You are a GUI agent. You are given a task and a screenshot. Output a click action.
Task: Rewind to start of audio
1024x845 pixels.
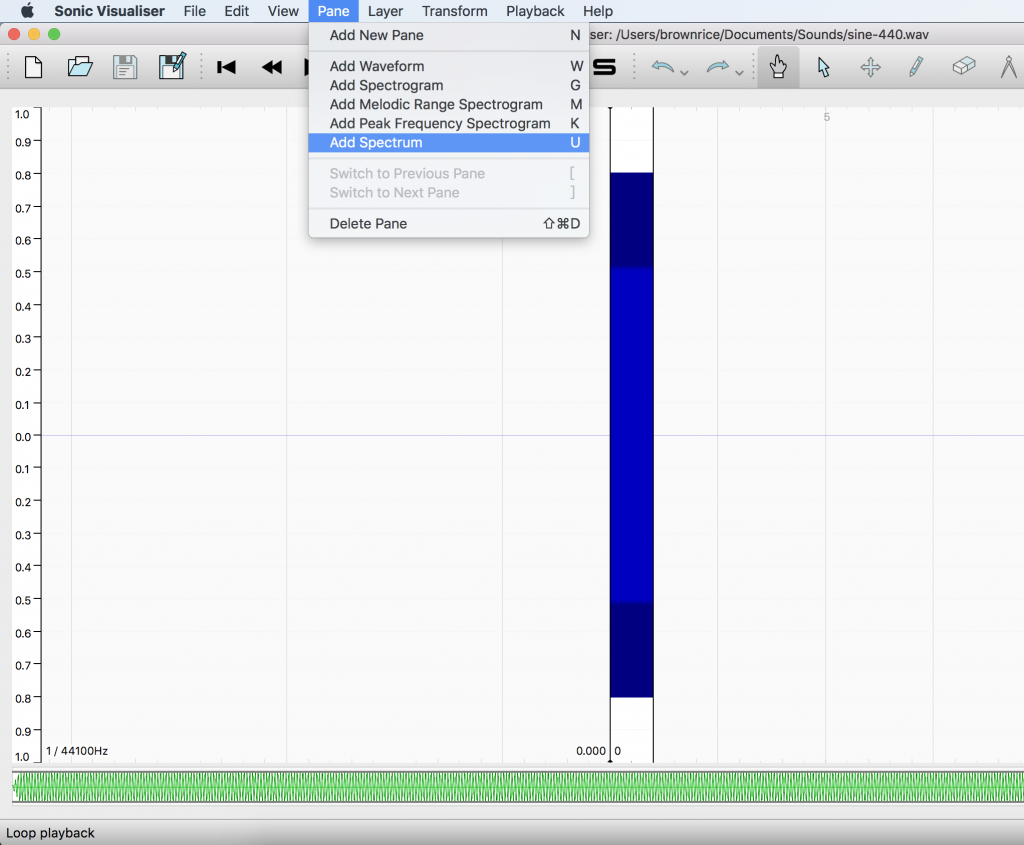(x=226, y=67)
